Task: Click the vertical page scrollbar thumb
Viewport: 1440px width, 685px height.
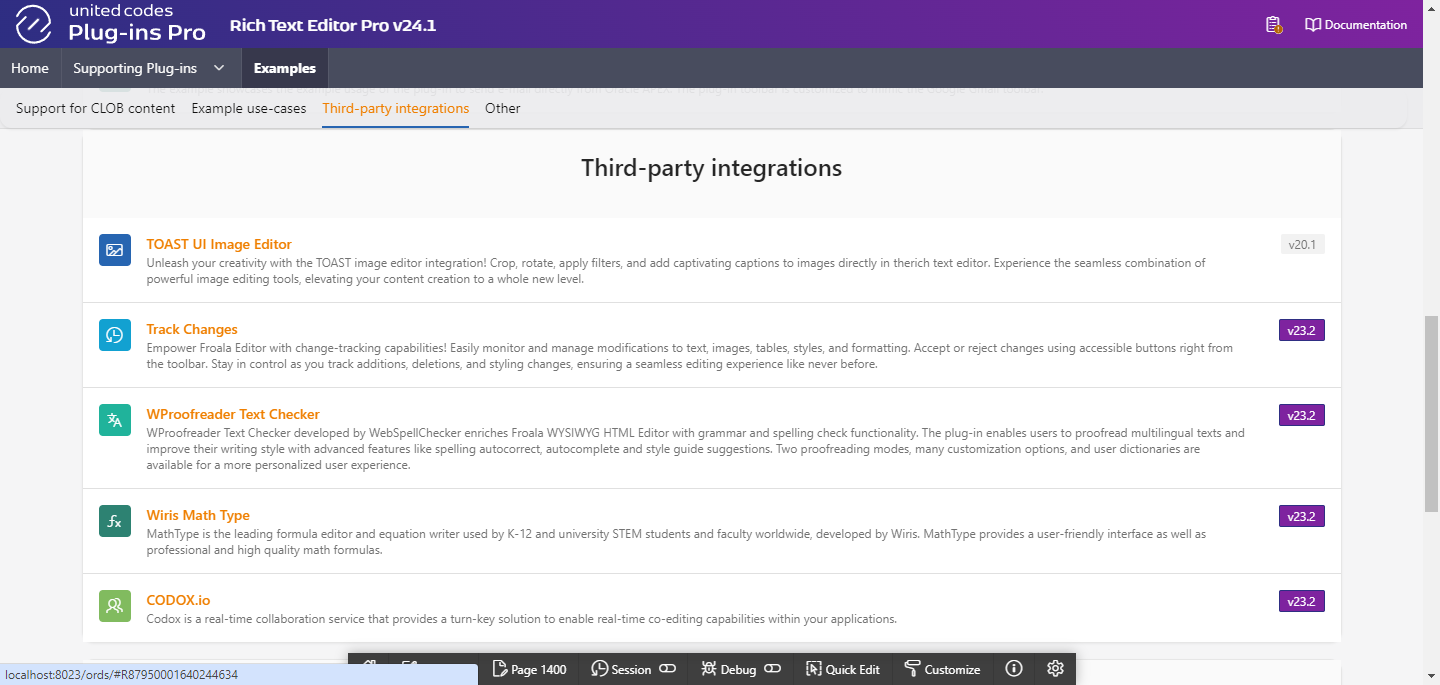Action: (1431, 414)
